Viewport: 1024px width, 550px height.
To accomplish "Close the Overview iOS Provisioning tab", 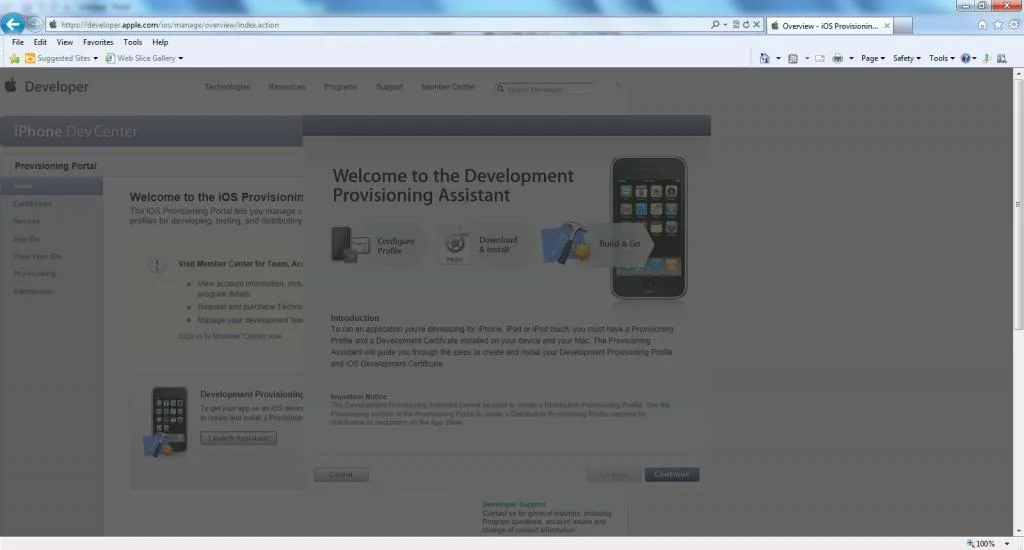I will [887, 25].
